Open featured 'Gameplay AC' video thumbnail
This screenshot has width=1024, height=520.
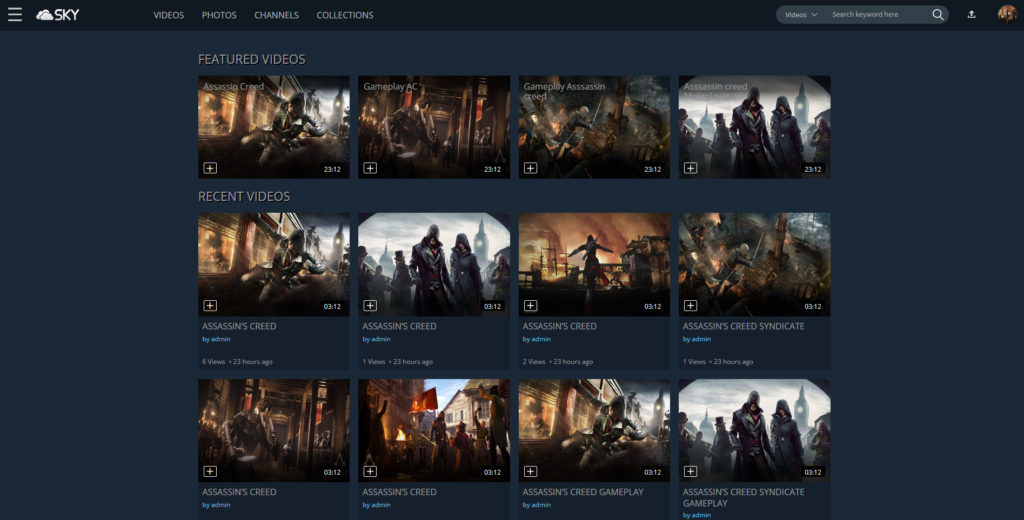[434, 127]
